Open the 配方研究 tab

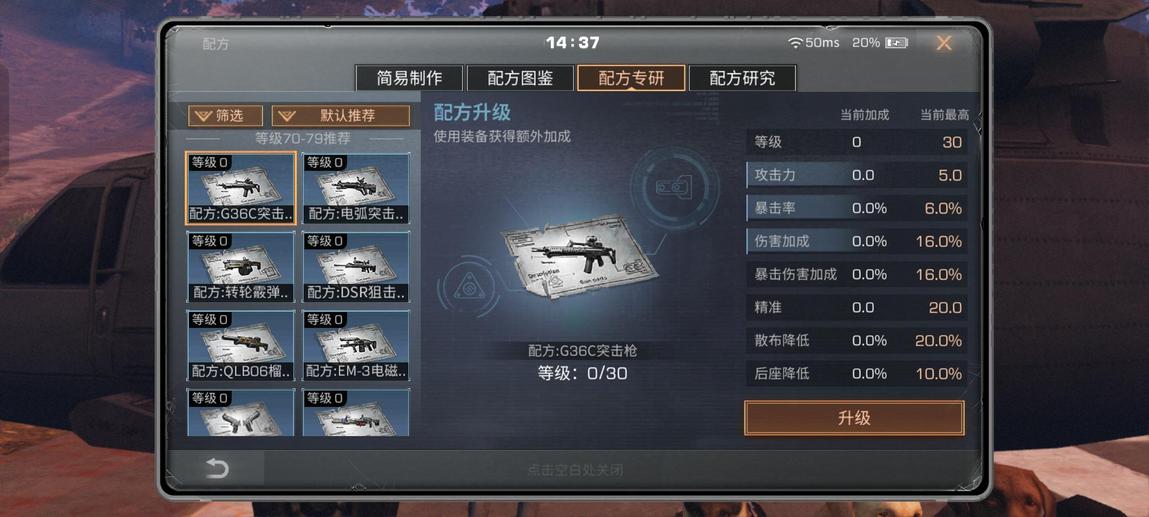[x=742, y=78]
